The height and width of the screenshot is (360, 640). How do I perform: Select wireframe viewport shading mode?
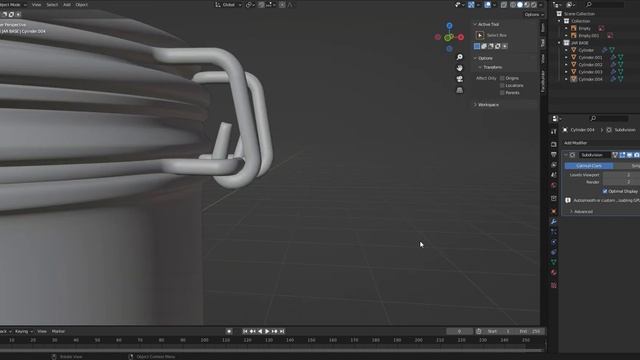(513, 5)
